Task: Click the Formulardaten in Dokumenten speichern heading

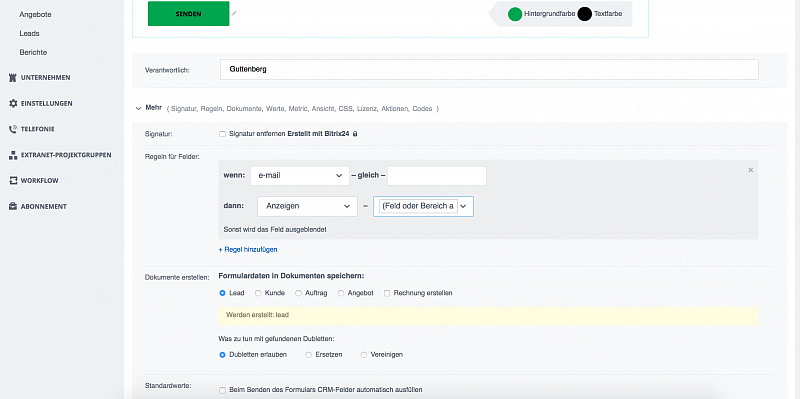Action: (x=291, y=276)
